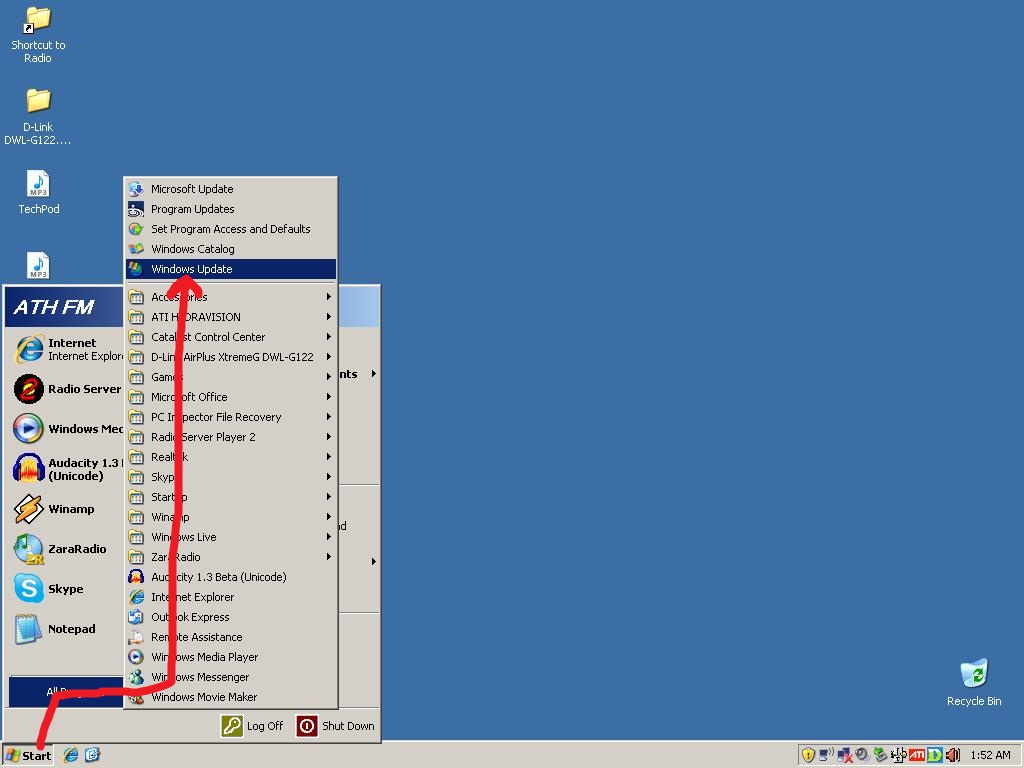Launch the Radio Server pinned icon
Viewport: 1024px width, 768px height.
coord(29,389)
